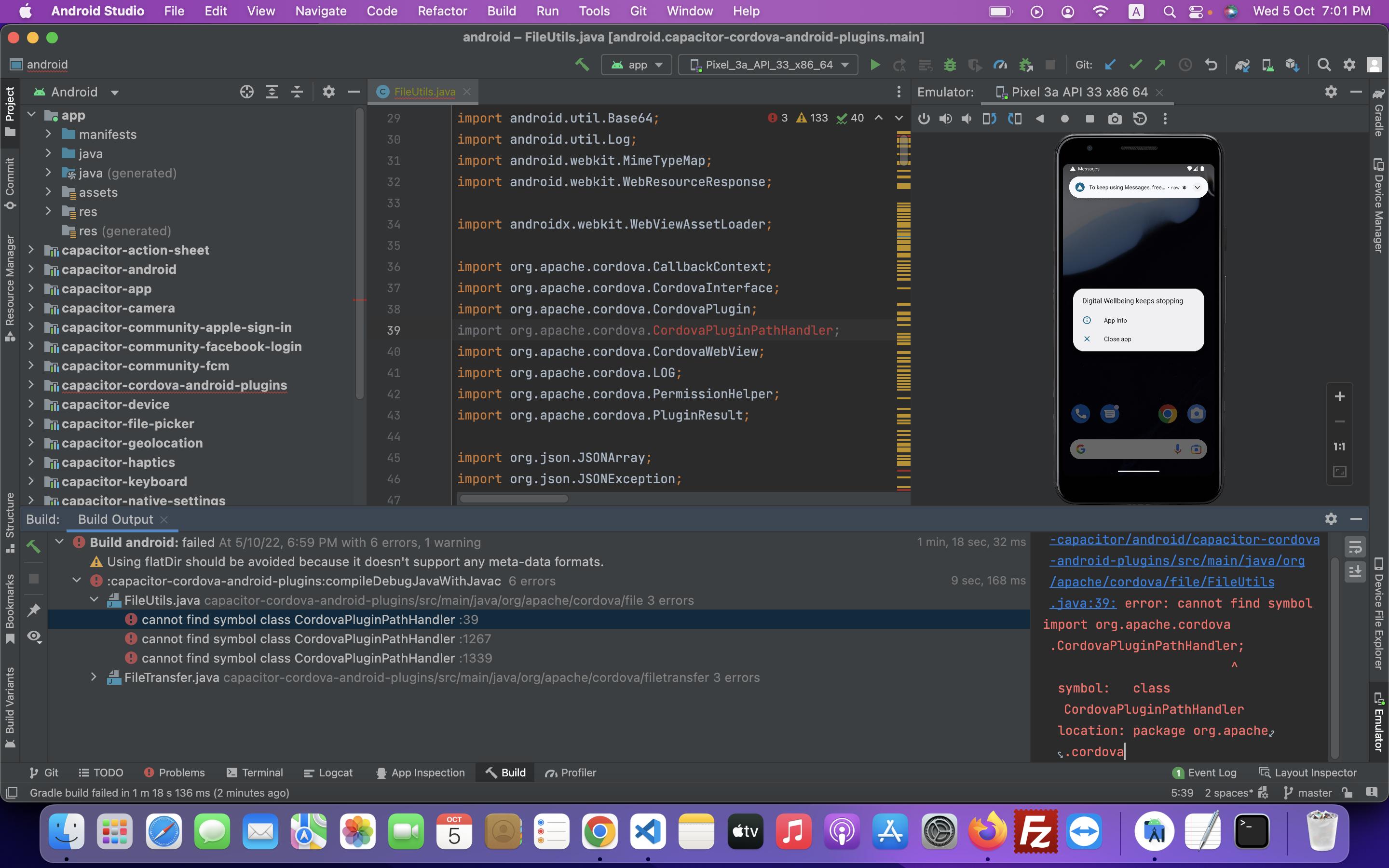This screenshot has height=868, width=1389.
Task: Switch to the Terminal tool window tab
Action: [255, 773]
